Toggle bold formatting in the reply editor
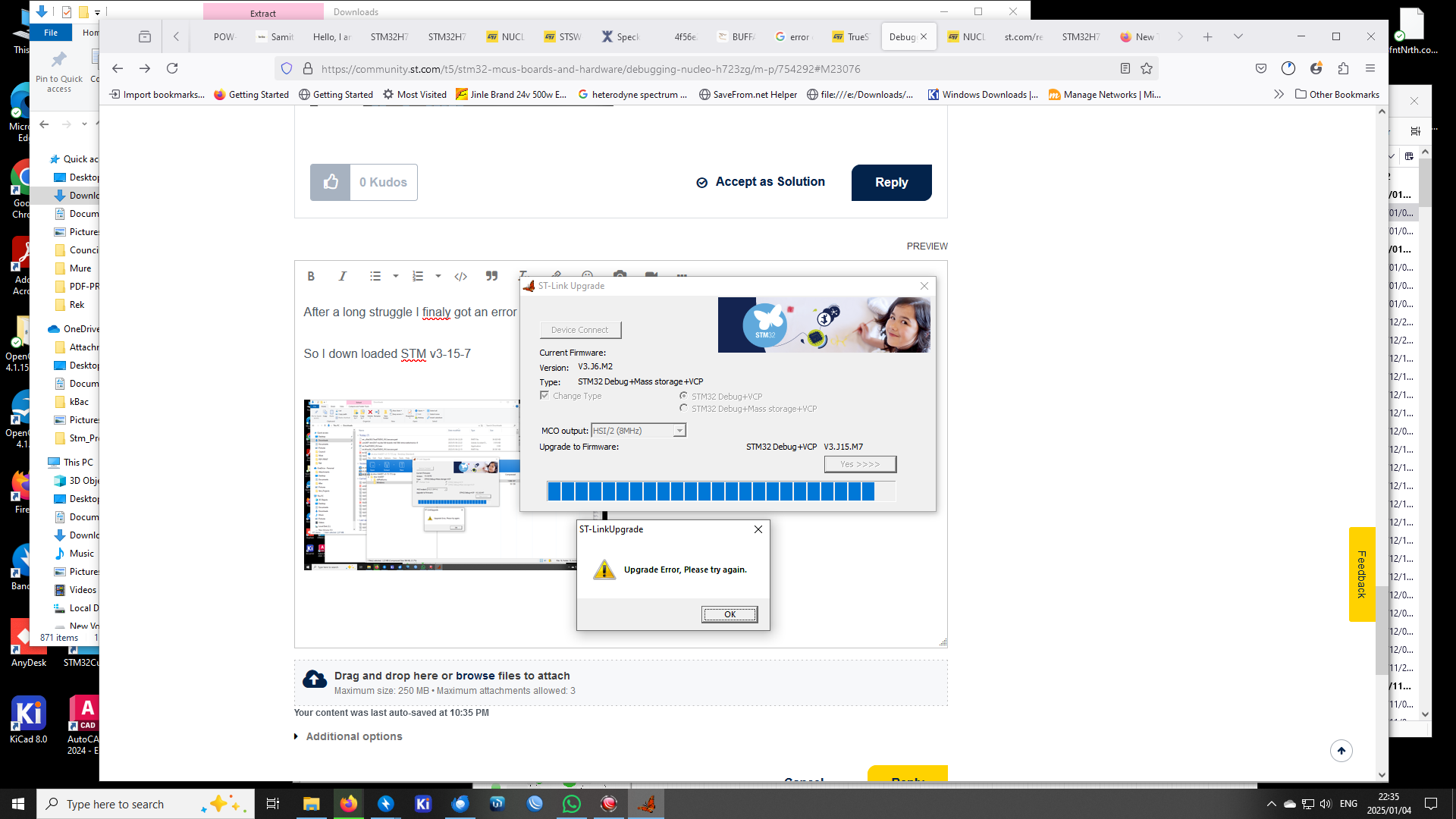 (311, 276)
